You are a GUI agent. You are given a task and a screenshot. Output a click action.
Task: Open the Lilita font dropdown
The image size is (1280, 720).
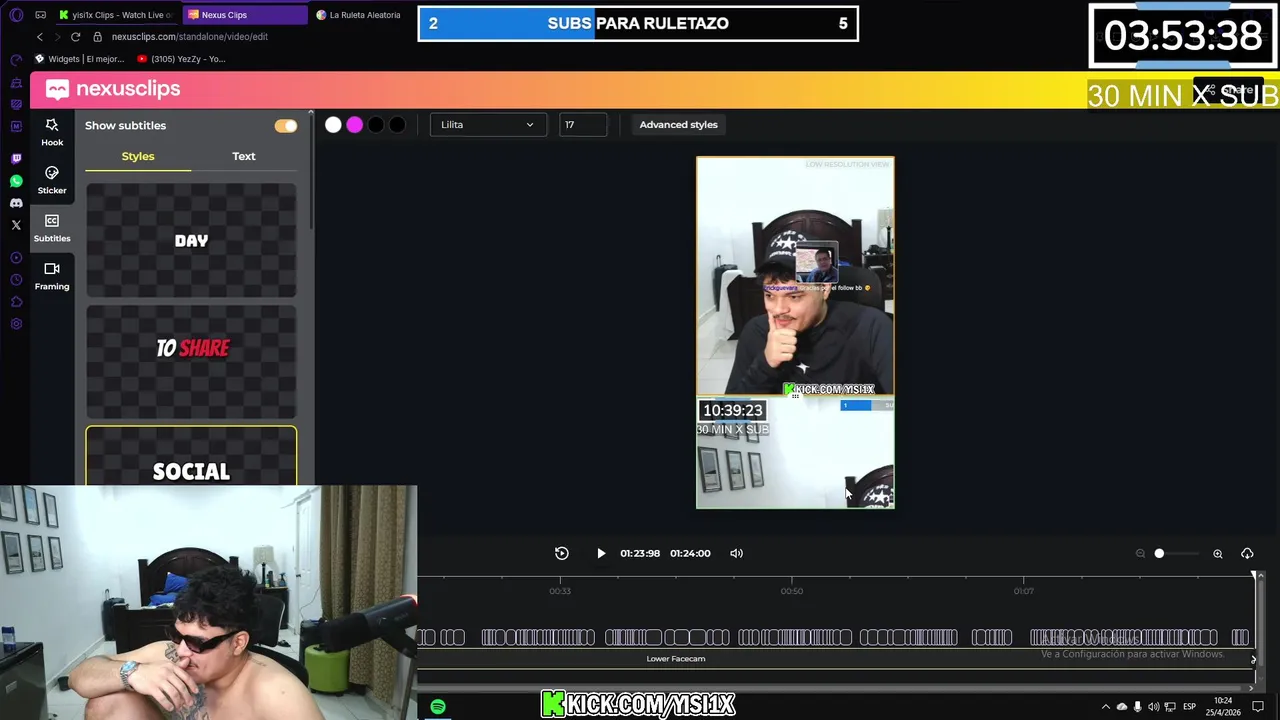(488, 125)
